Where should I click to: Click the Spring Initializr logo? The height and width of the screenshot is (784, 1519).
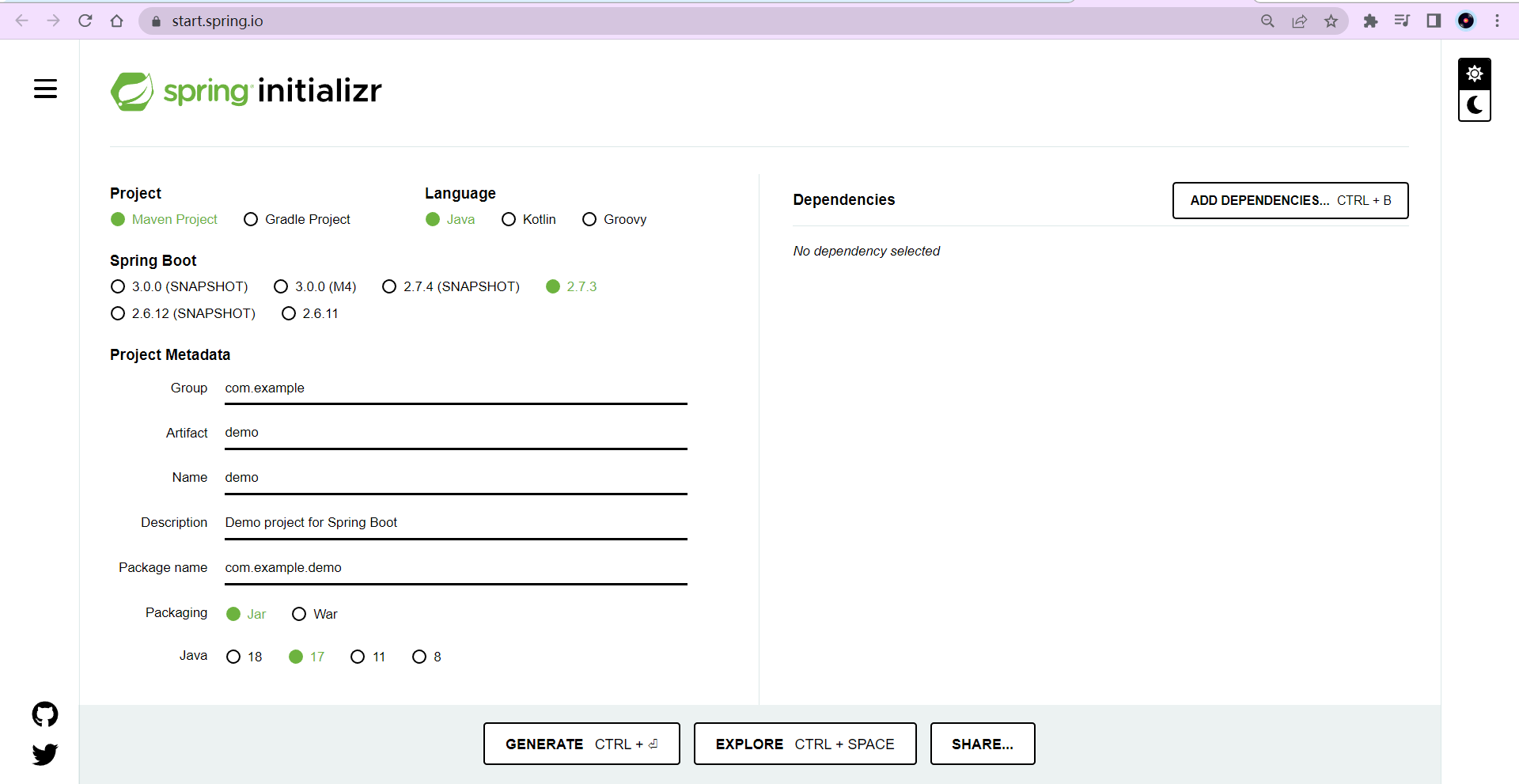246,91
